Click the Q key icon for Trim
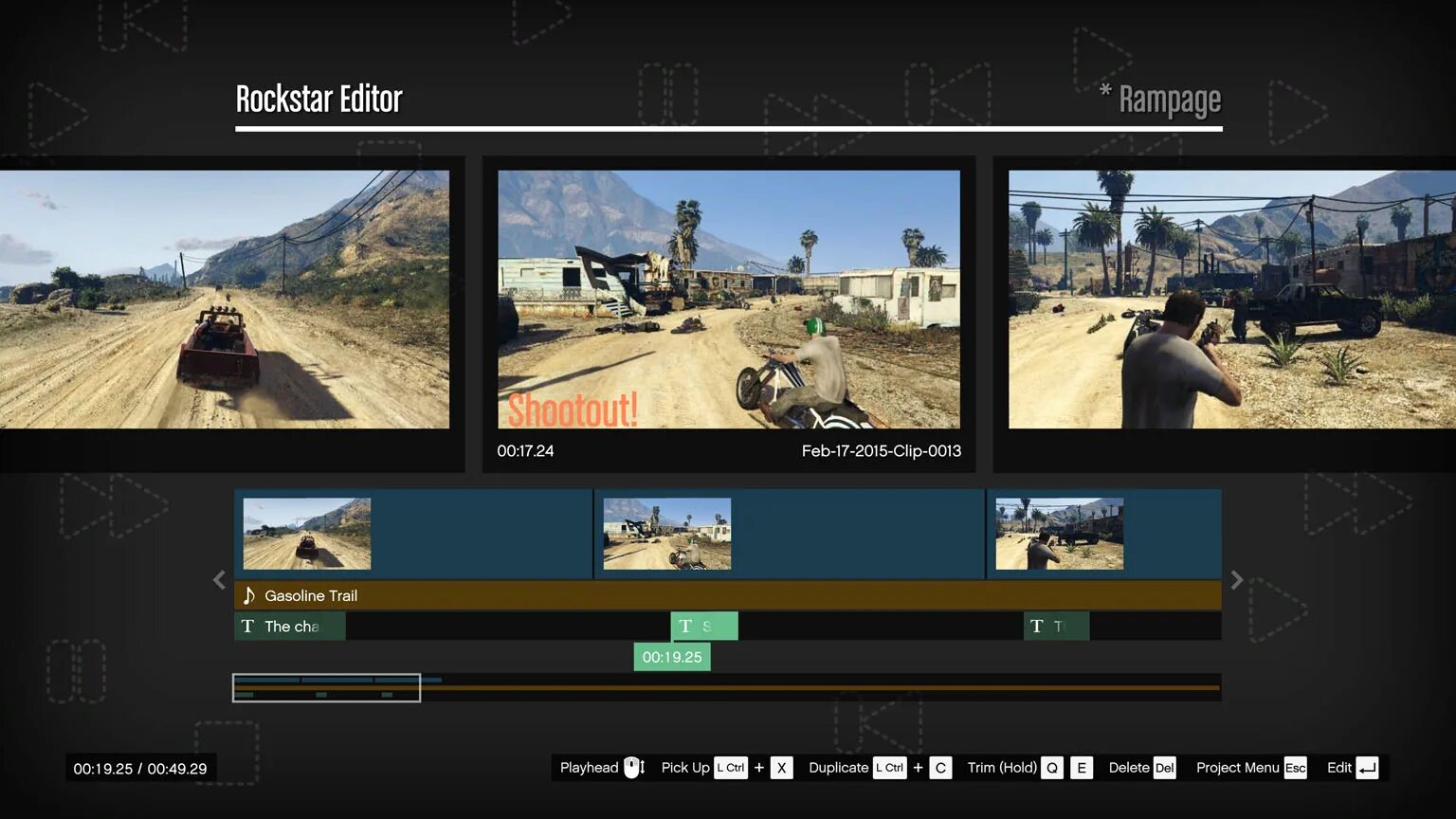This screenshot has width=1456, height=819. tap(1051, 768)
